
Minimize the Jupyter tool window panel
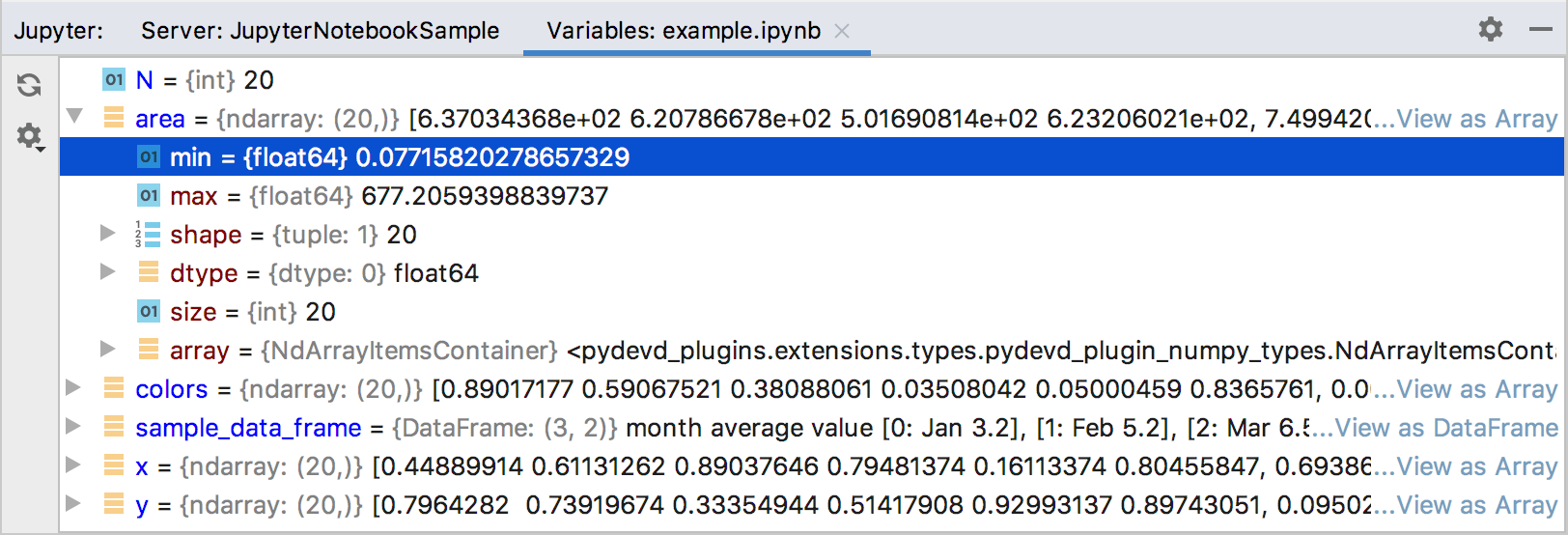(x=1541, y=29)
